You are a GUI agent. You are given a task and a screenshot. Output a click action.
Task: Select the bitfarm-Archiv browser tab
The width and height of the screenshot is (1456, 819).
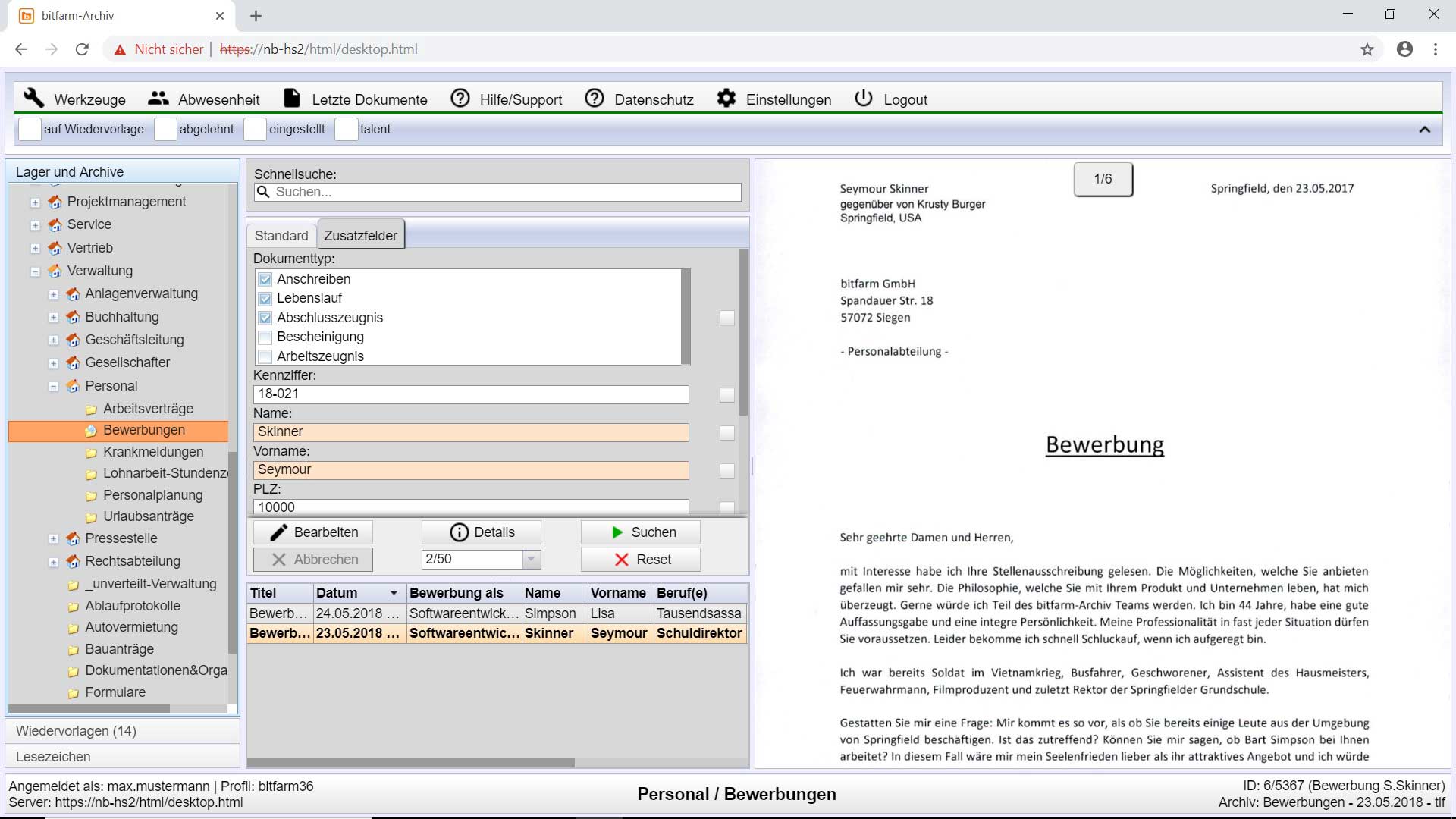point(121,16)
